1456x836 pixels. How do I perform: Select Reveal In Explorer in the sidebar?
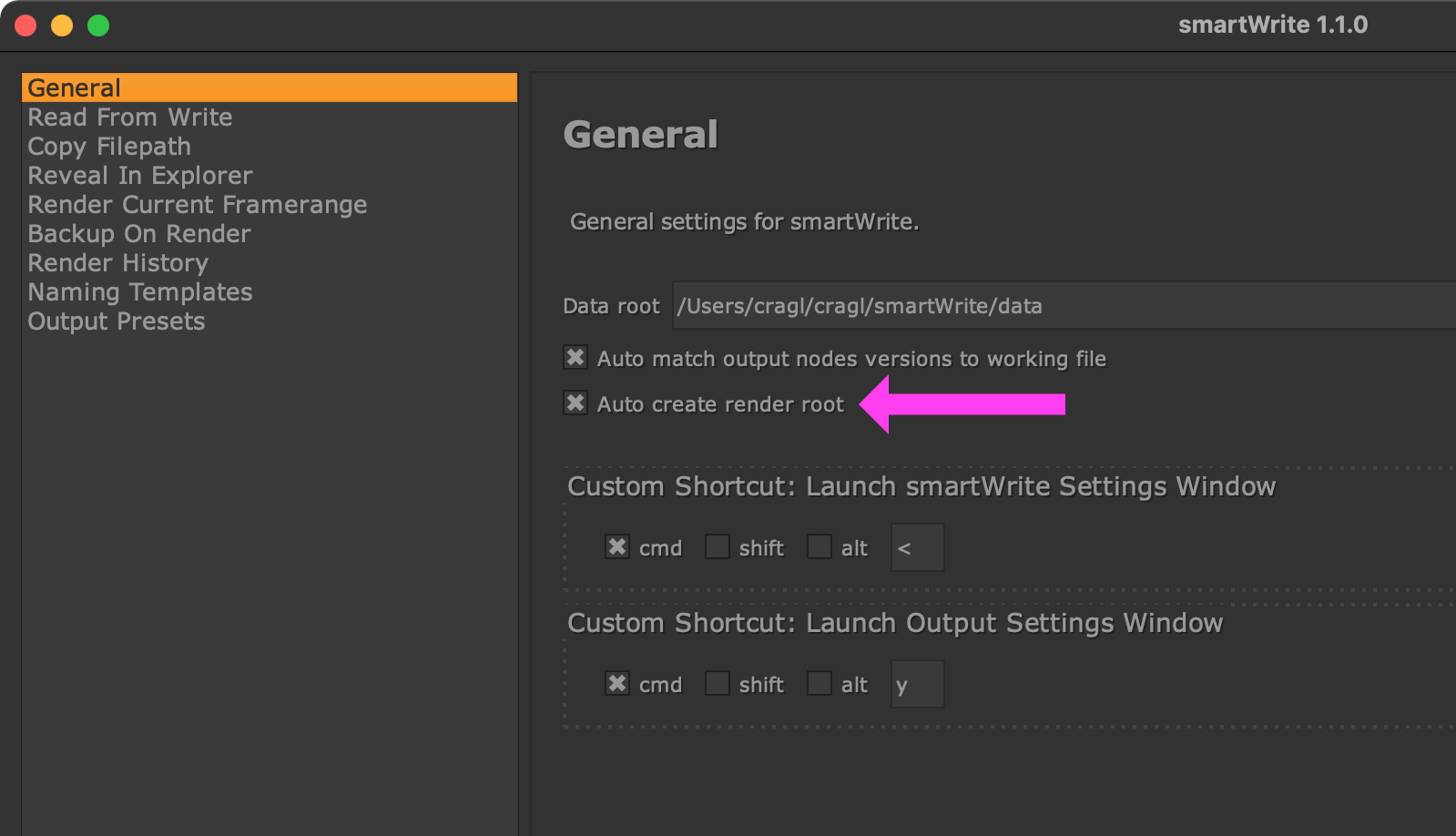[139, 176]
